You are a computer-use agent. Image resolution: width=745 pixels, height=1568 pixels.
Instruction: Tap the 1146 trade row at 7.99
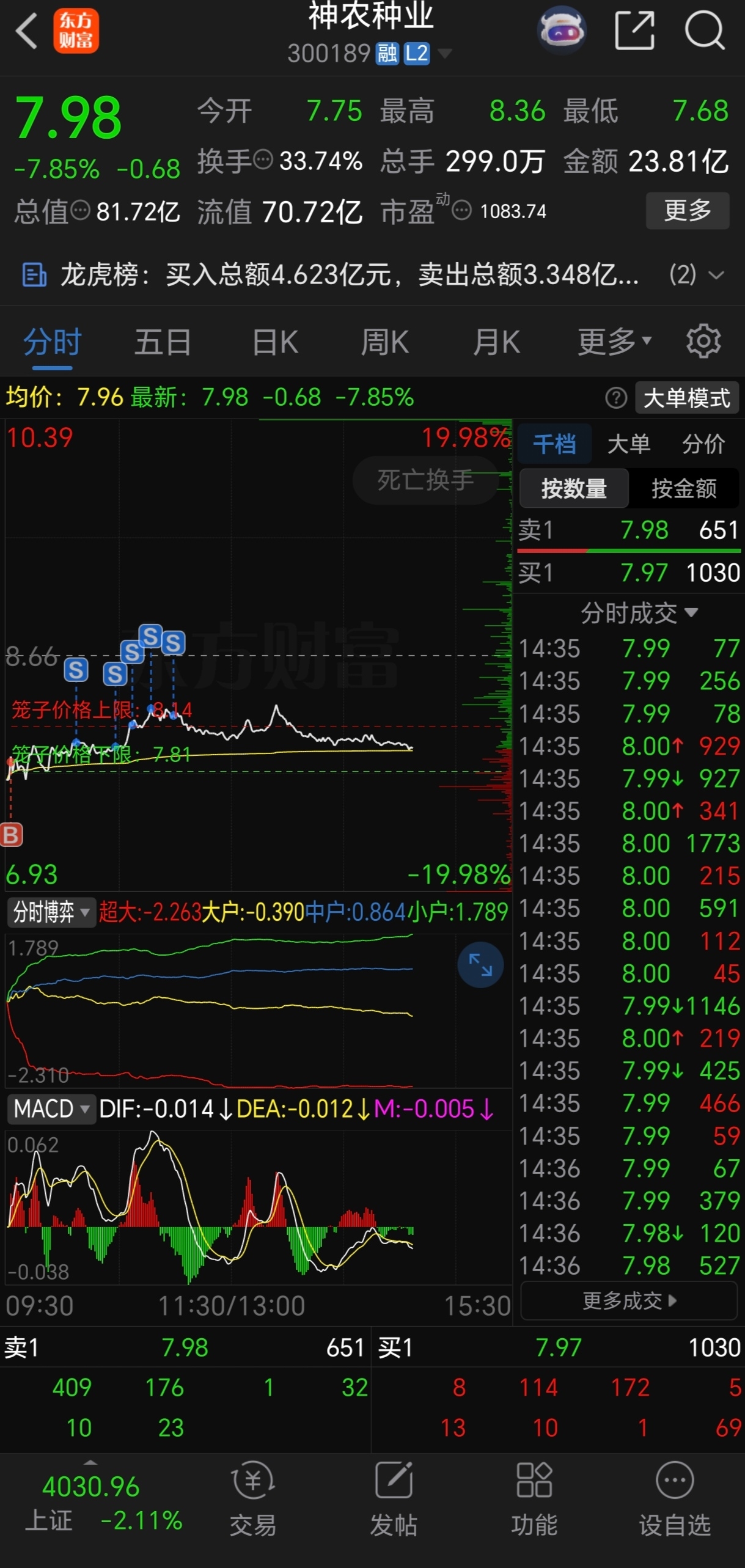[629, 1006]
